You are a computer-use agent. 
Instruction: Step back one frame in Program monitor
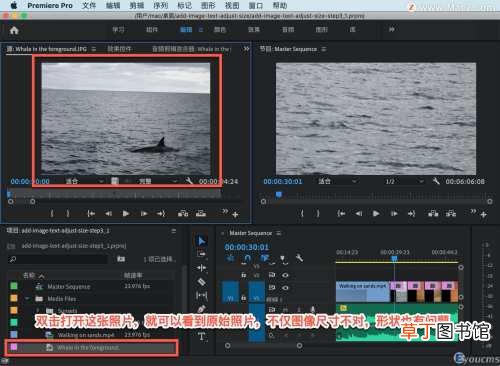coord(358,213)
